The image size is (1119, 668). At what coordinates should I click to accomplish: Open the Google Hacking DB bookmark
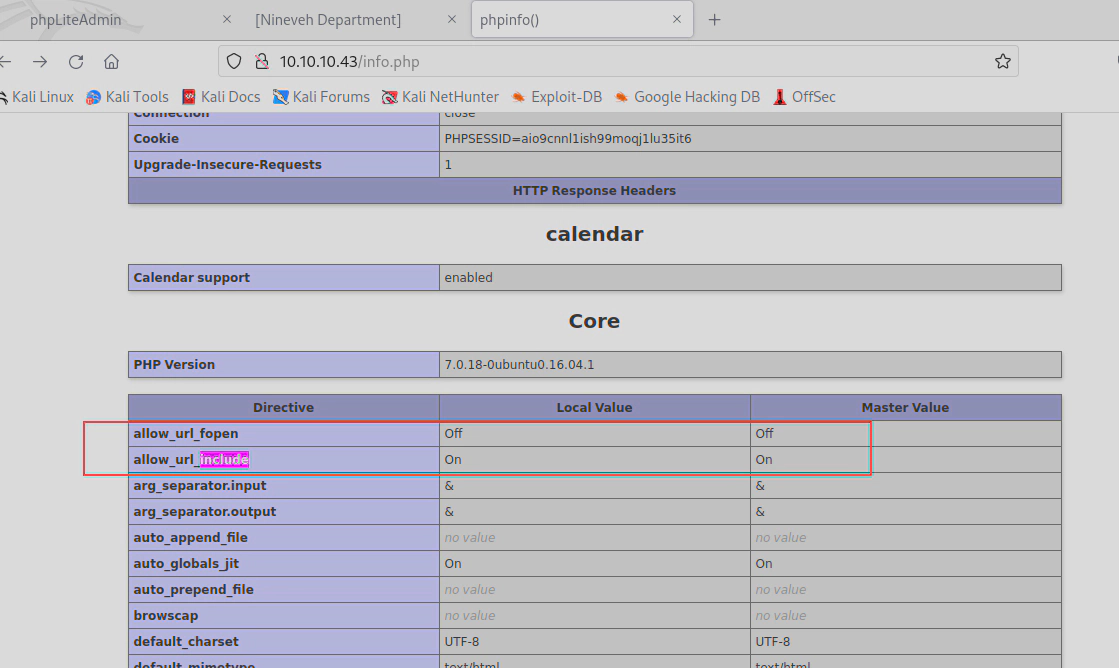(x=687, y=97)
